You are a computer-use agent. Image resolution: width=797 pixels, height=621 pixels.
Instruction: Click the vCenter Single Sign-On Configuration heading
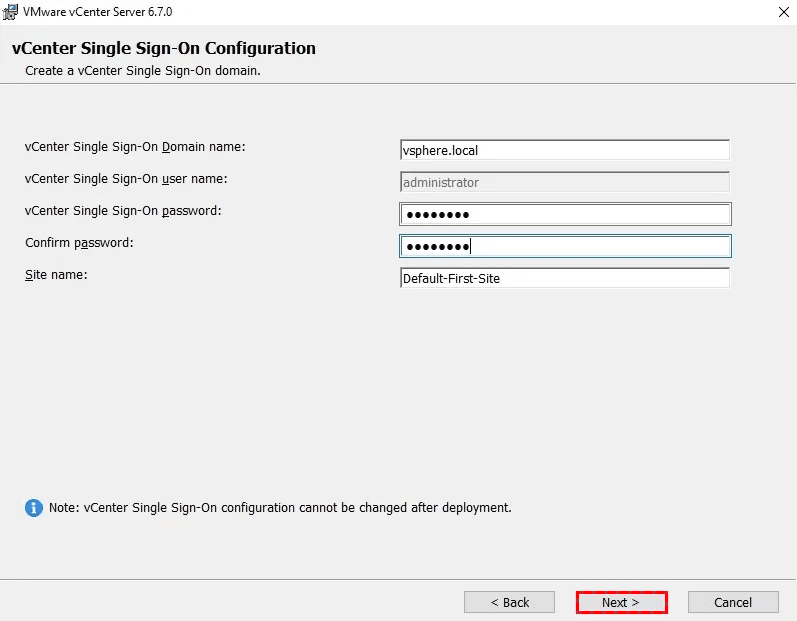tap(164, 49)
